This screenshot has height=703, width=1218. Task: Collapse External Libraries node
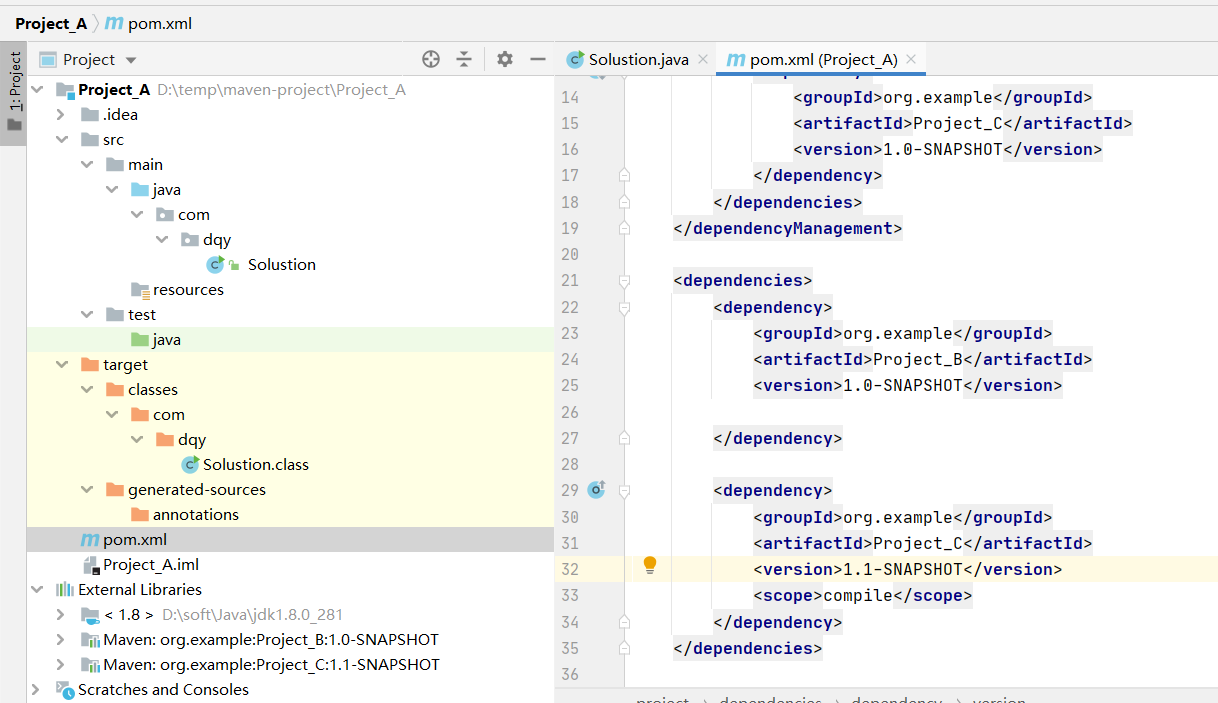tap(37, 589)
